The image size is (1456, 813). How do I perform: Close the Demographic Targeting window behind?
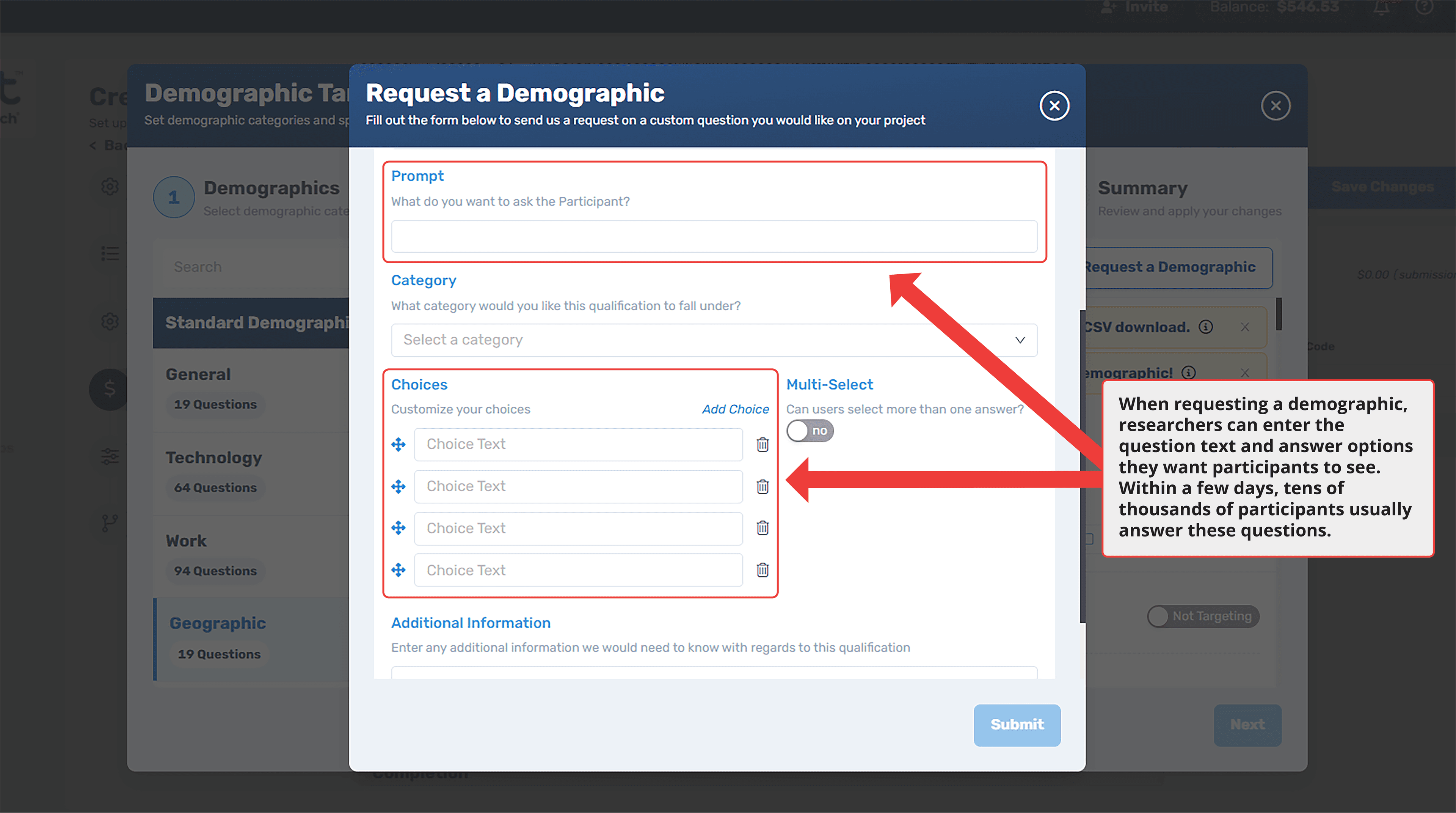pyautogui.click(x=1275, y=106)
